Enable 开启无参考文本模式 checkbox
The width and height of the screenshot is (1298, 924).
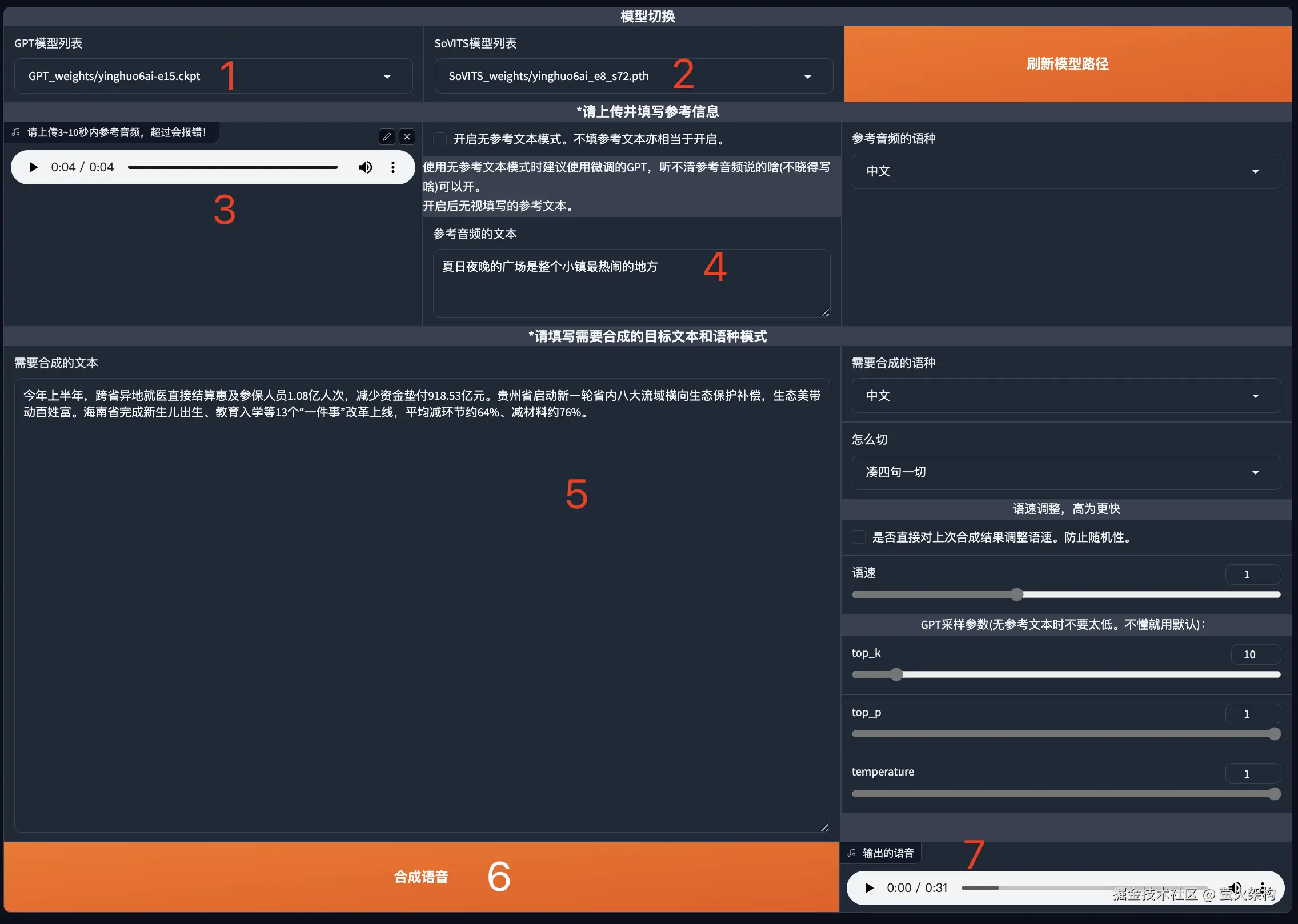click(x=440, y=139)
